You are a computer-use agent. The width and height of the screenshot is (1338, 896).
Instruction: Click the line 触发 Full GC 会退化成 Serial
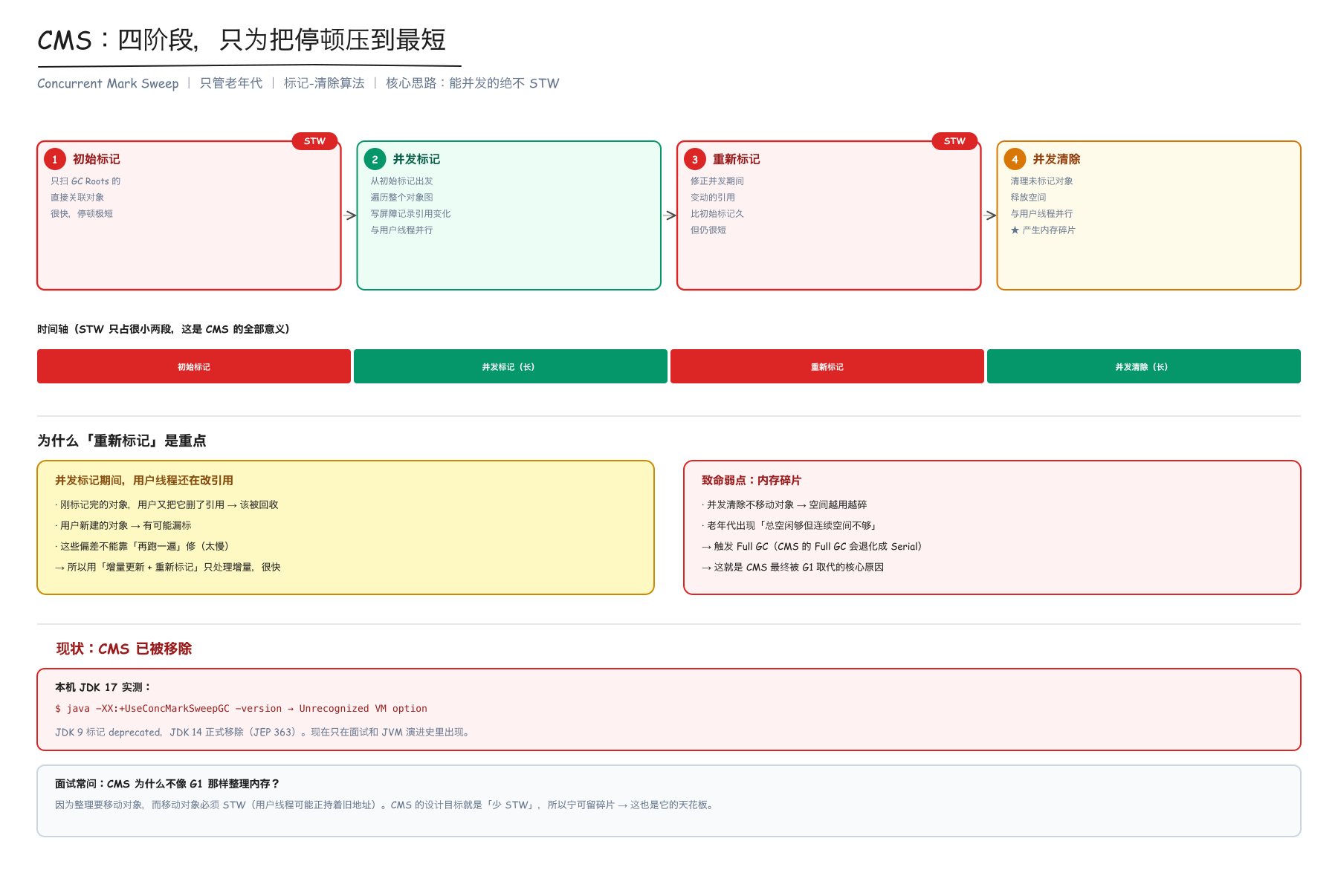click(x=812, y=546)
